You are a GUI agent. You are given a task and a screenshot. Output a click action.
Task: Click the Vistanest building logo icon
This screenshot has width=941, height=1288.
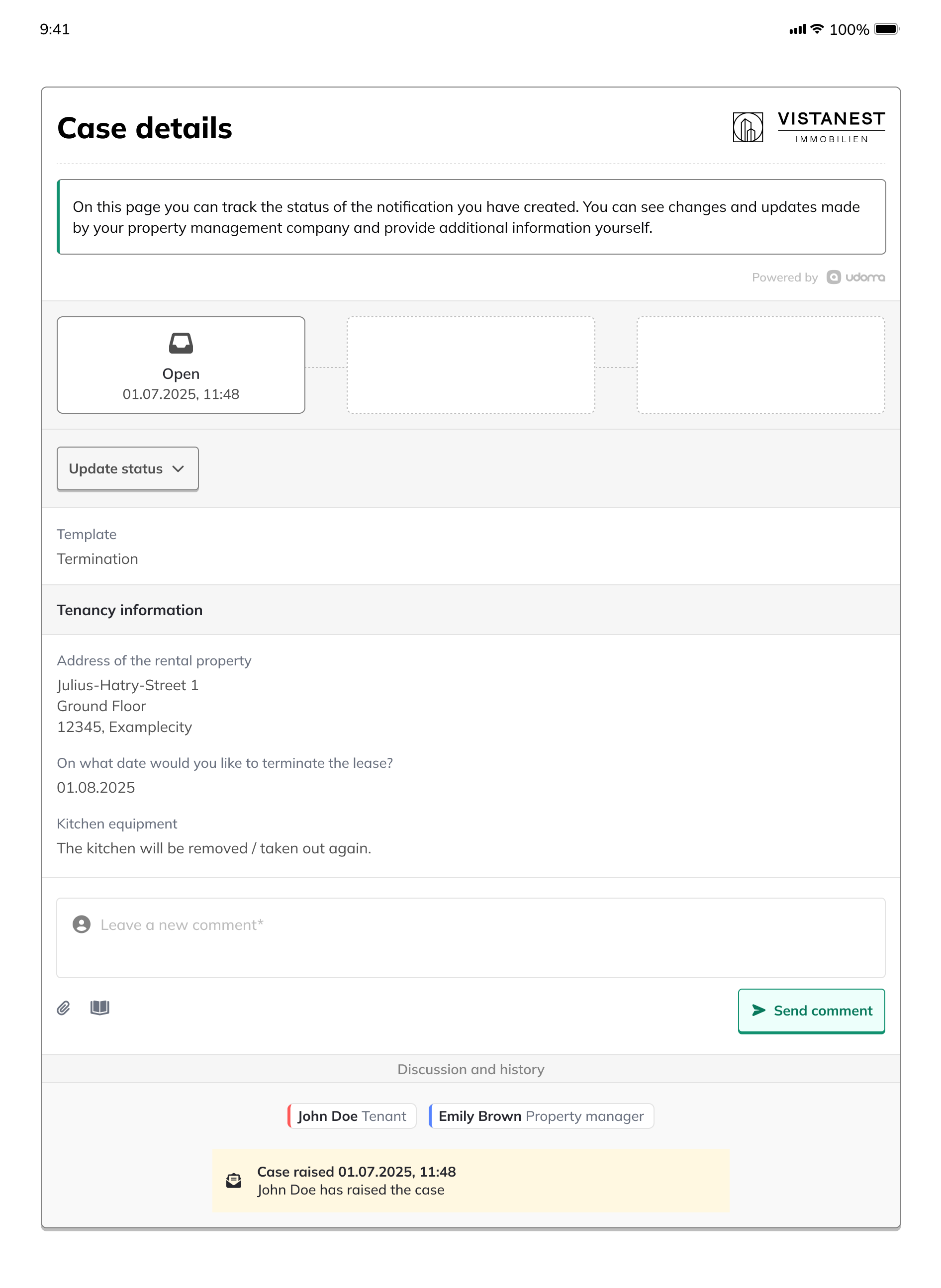point(748,127)
